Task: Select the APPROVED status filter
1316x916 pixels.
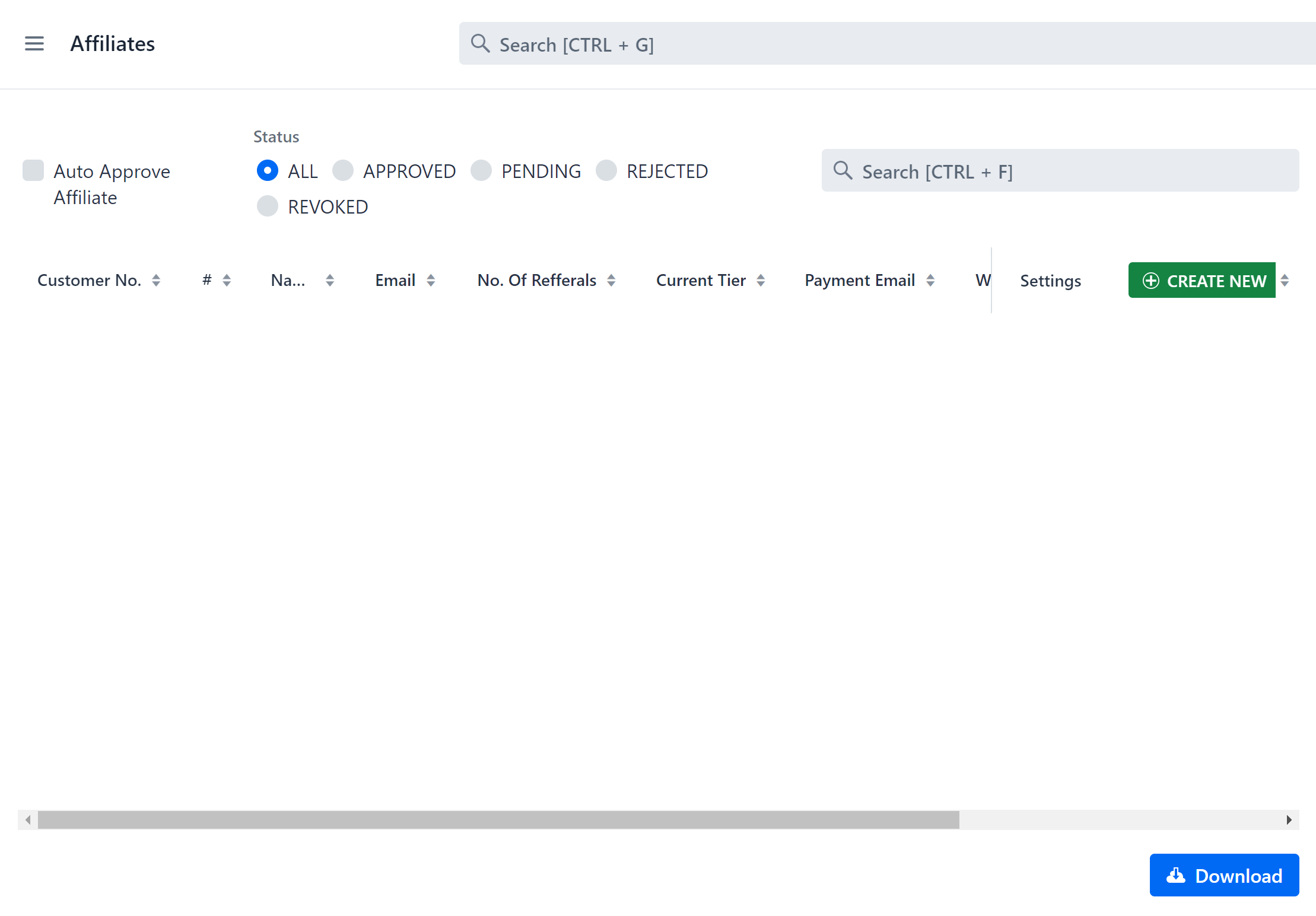Action: [x=343, y=170]
